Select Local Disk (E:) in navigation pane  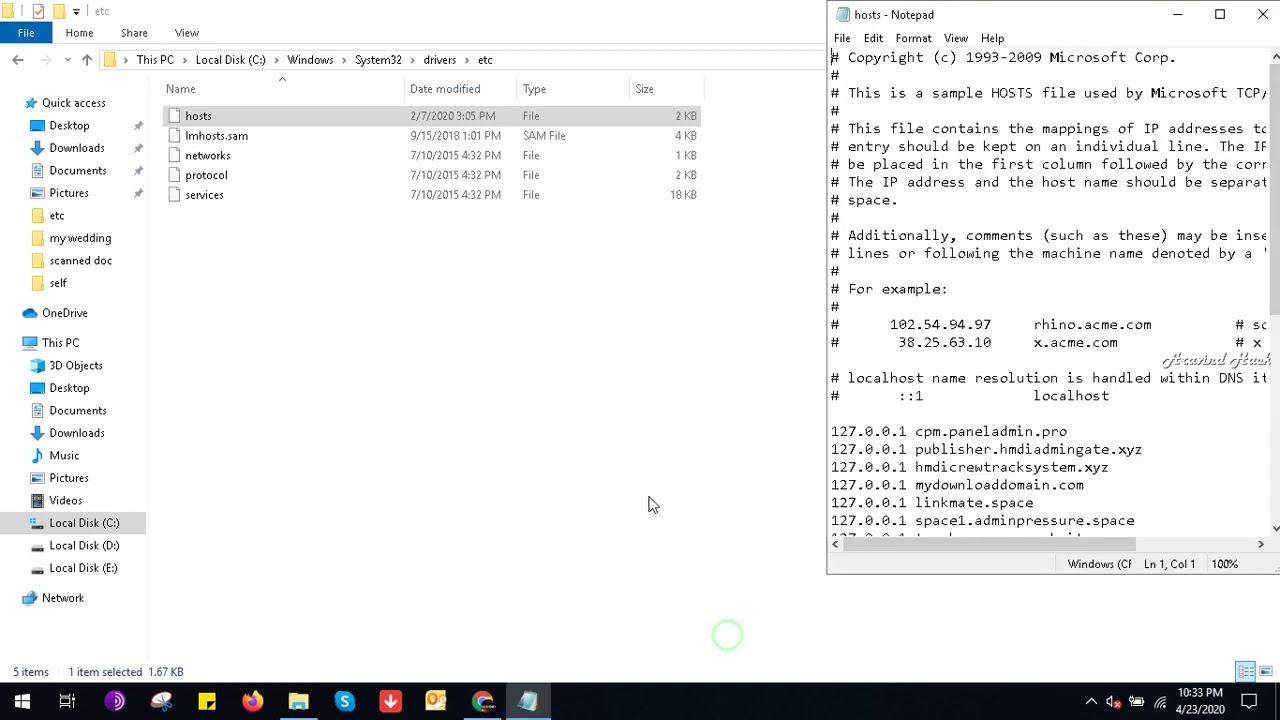[83, 568]
